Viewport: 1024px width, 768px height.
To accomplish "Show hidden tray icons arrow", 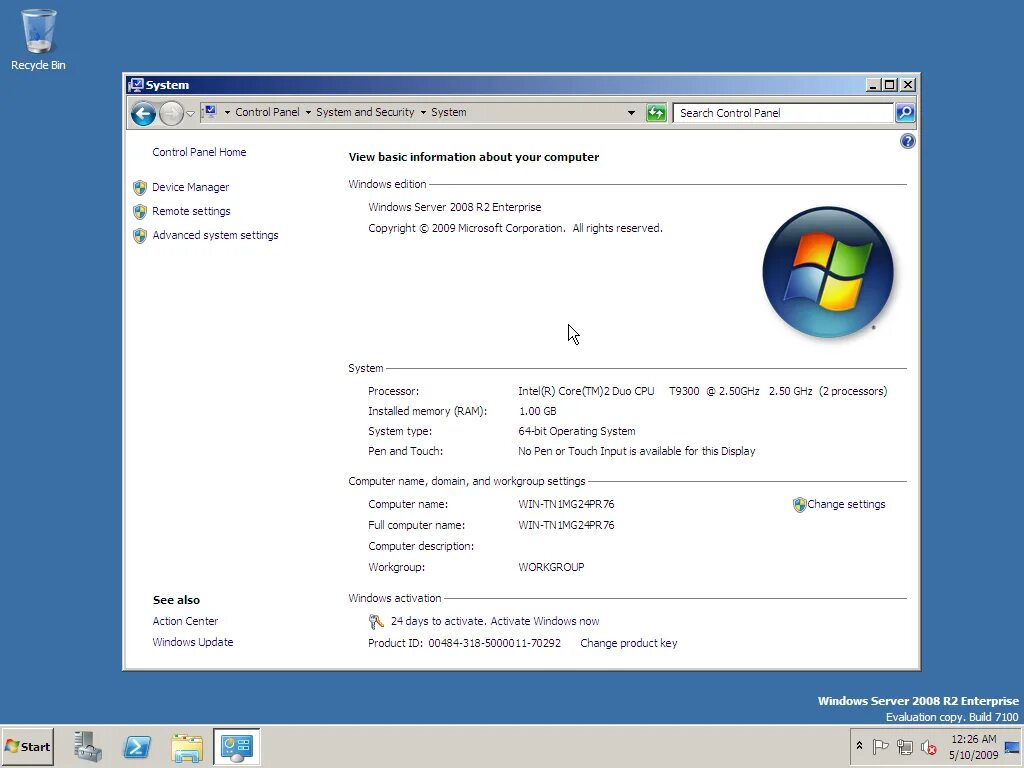I will (859, 746).
